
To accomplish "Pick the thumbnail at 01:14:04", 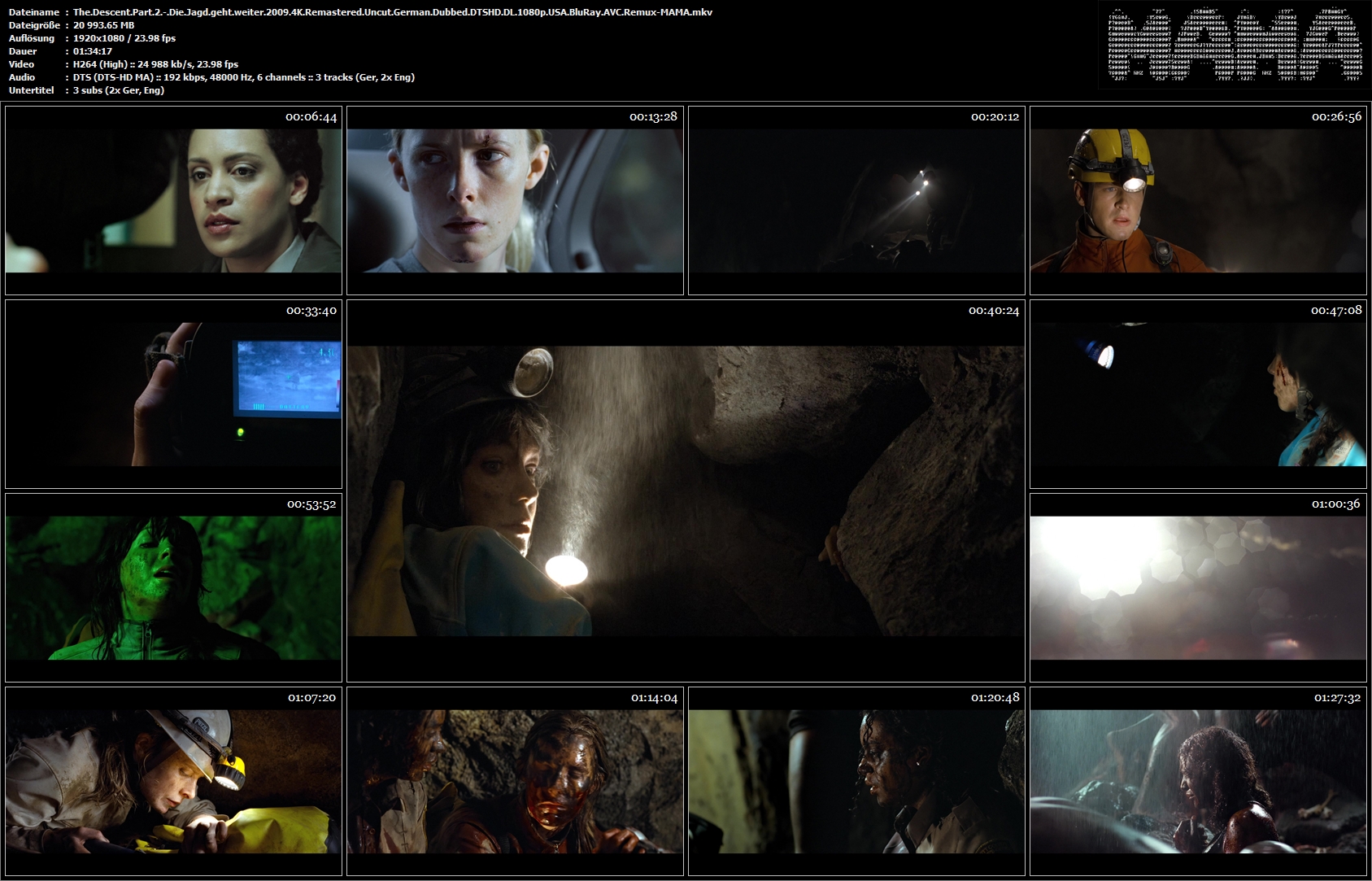I will 515,781.
